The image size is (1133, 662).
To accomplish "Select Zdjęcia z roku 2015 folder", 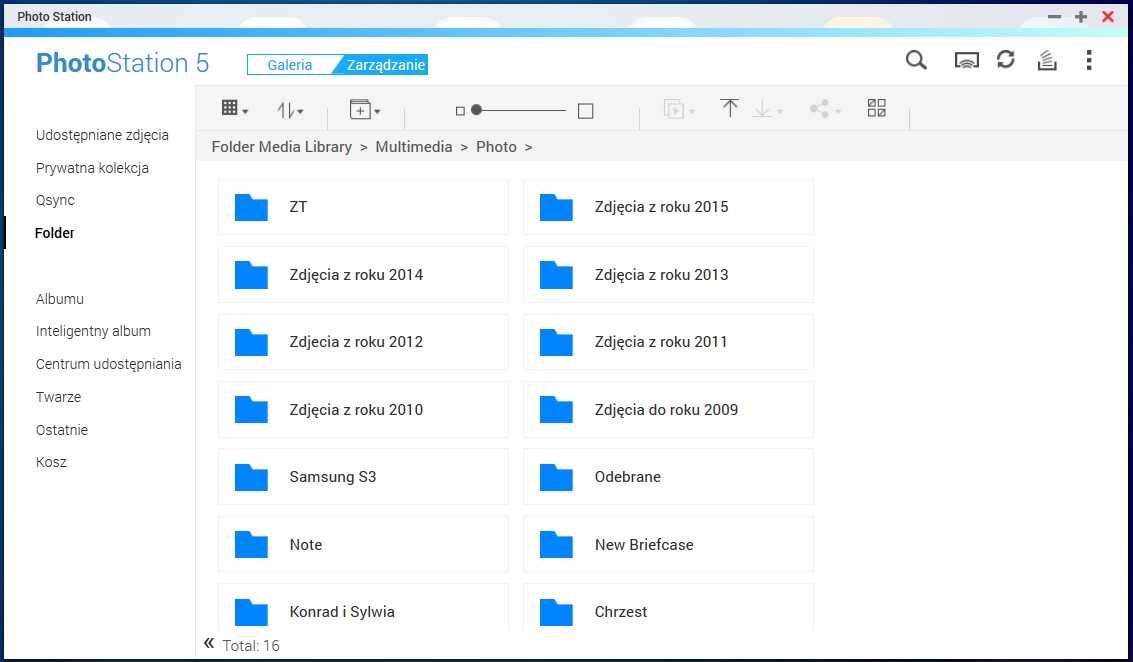I will pos(668,207).
